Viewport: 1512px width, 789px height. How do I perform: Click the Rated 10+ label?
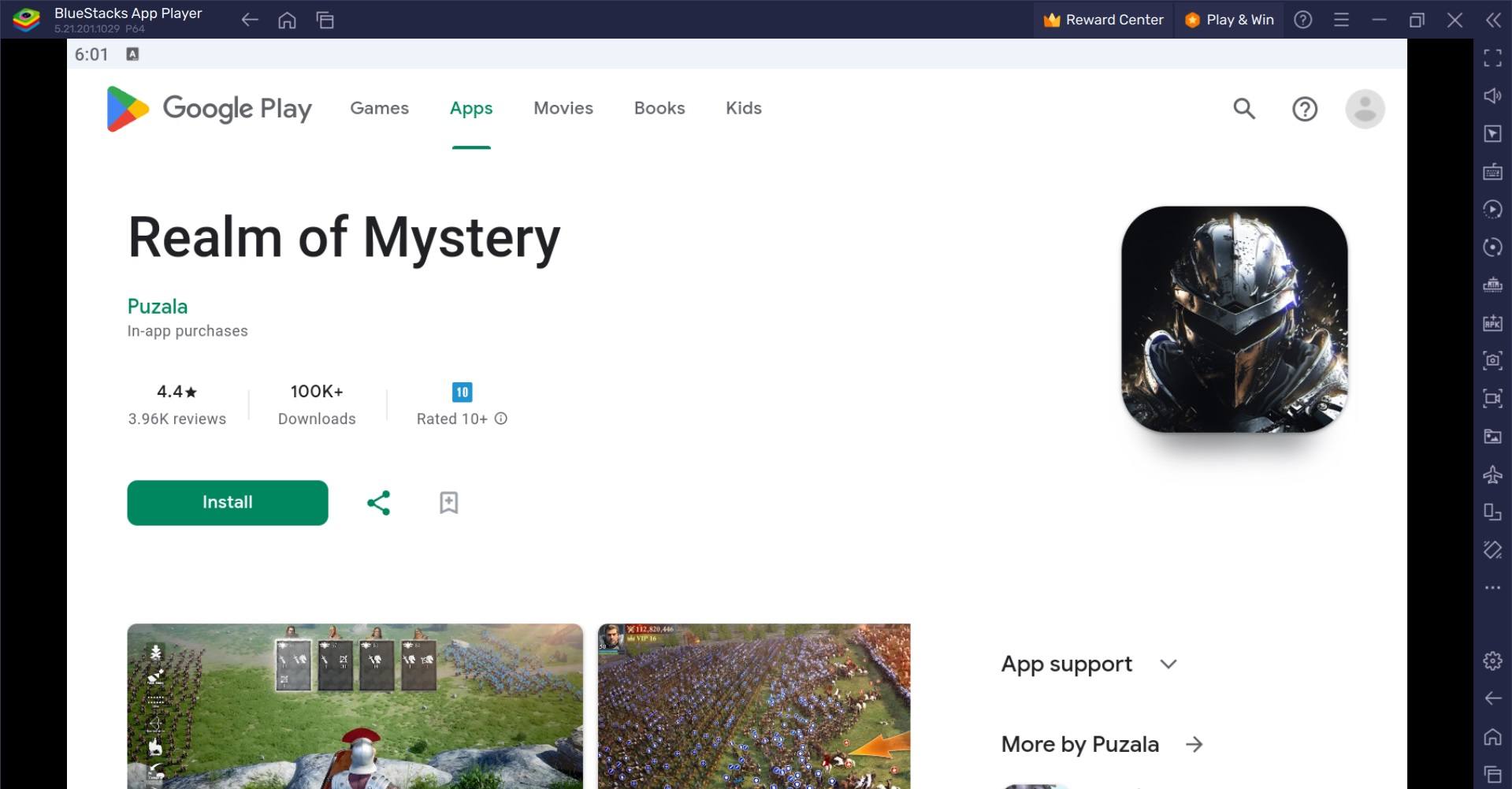click(452, 419)
